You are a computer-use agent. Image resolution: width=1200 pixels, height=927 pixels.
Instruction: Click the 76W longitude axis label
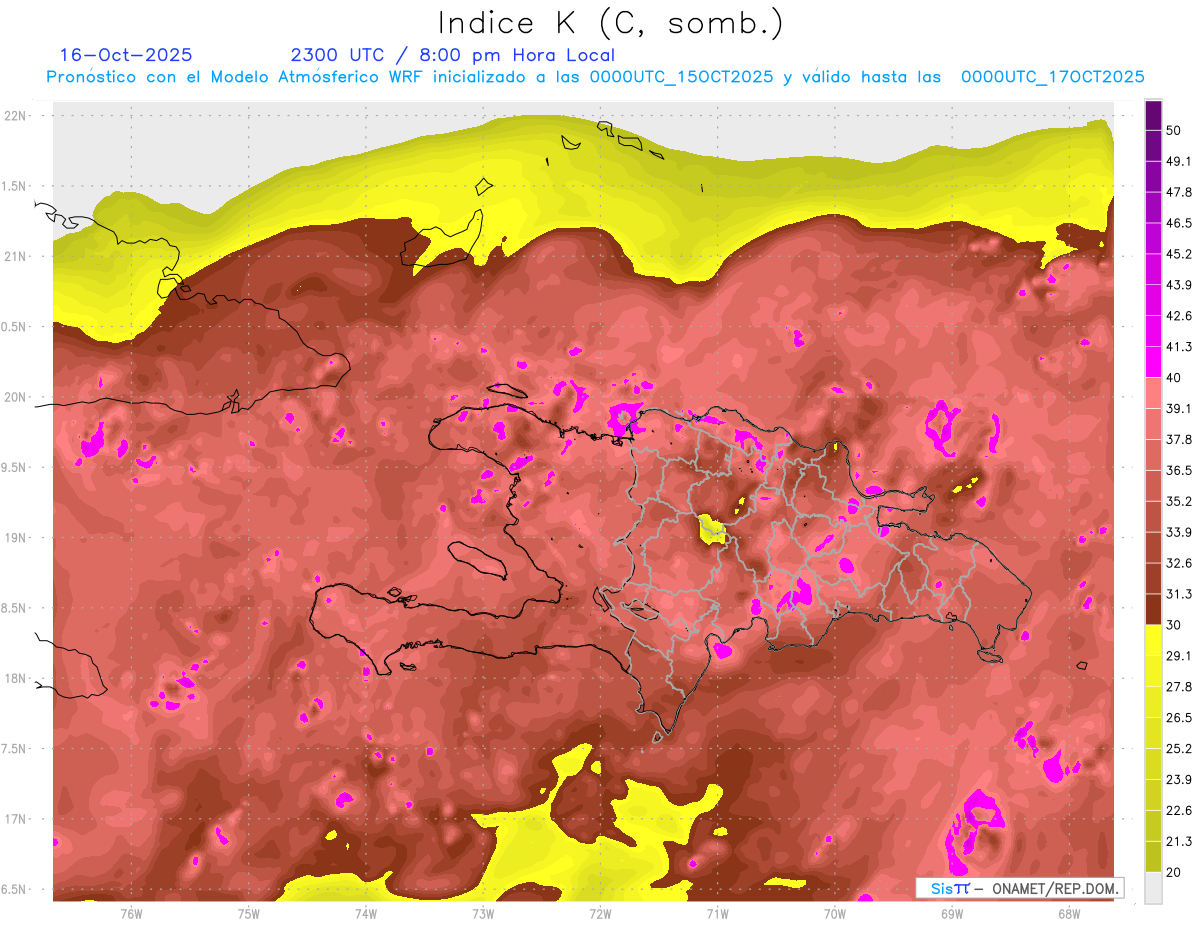pyautogui.click(x=131, y=913)
